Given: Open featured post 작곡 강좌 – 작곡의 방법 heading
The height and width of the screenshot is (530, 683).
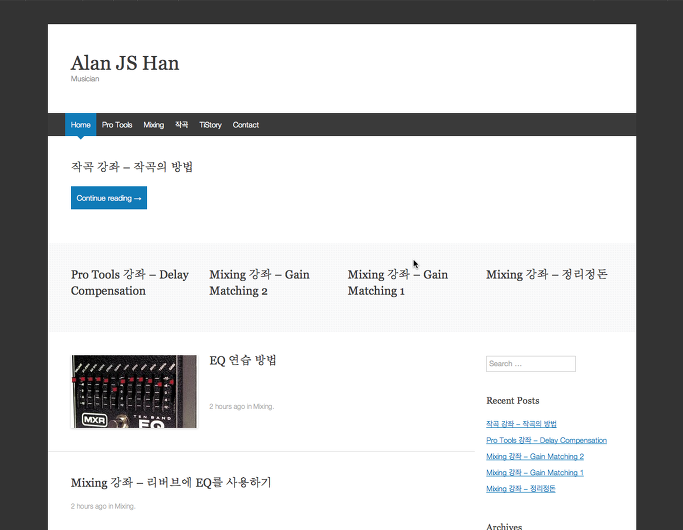Looking at the screenshot, I should [x=132, y=167].
